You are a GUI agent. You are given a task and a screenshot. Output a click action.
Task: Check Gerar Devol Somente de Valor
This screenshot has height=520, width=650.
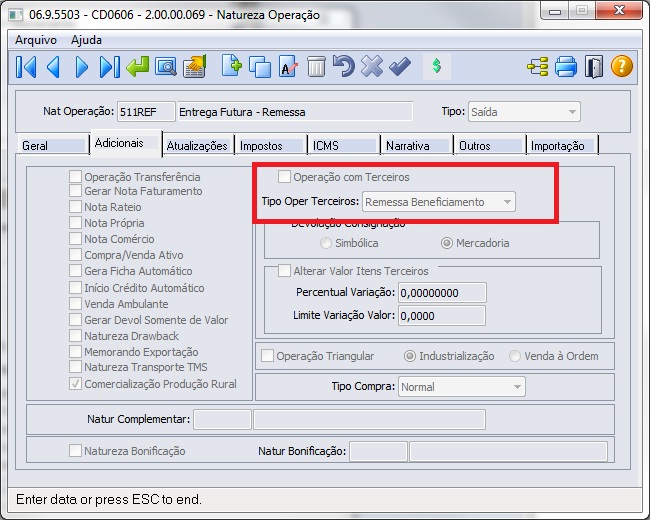point(75,319)
